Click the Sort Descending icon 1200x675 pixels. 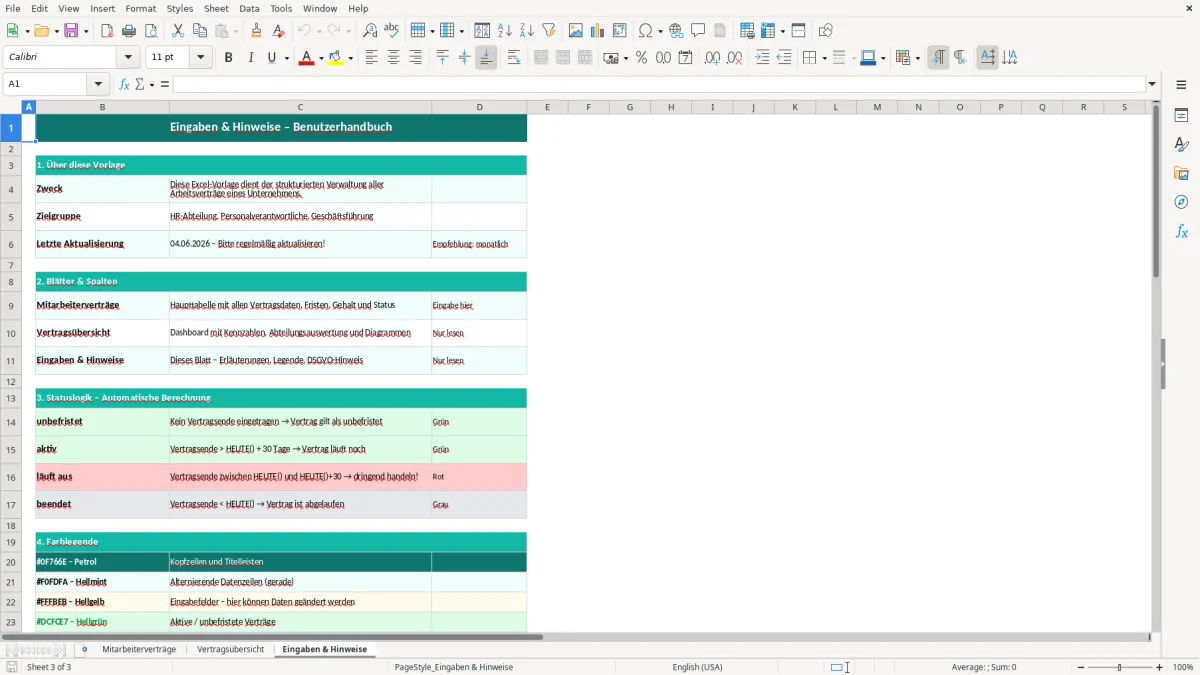(527, 31)
